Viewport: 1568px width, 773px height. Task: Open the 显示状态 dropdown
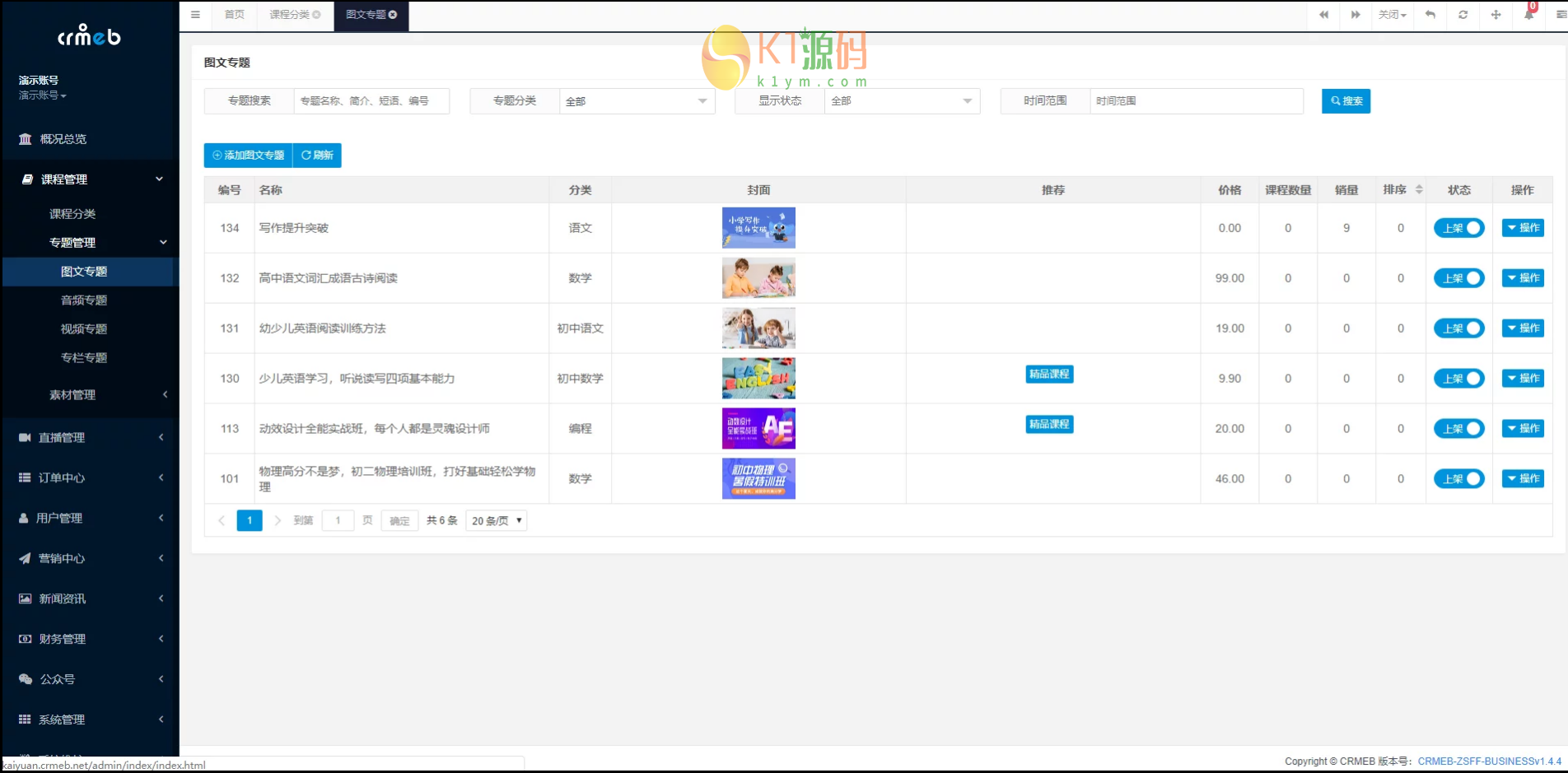[x=903, y=101]
